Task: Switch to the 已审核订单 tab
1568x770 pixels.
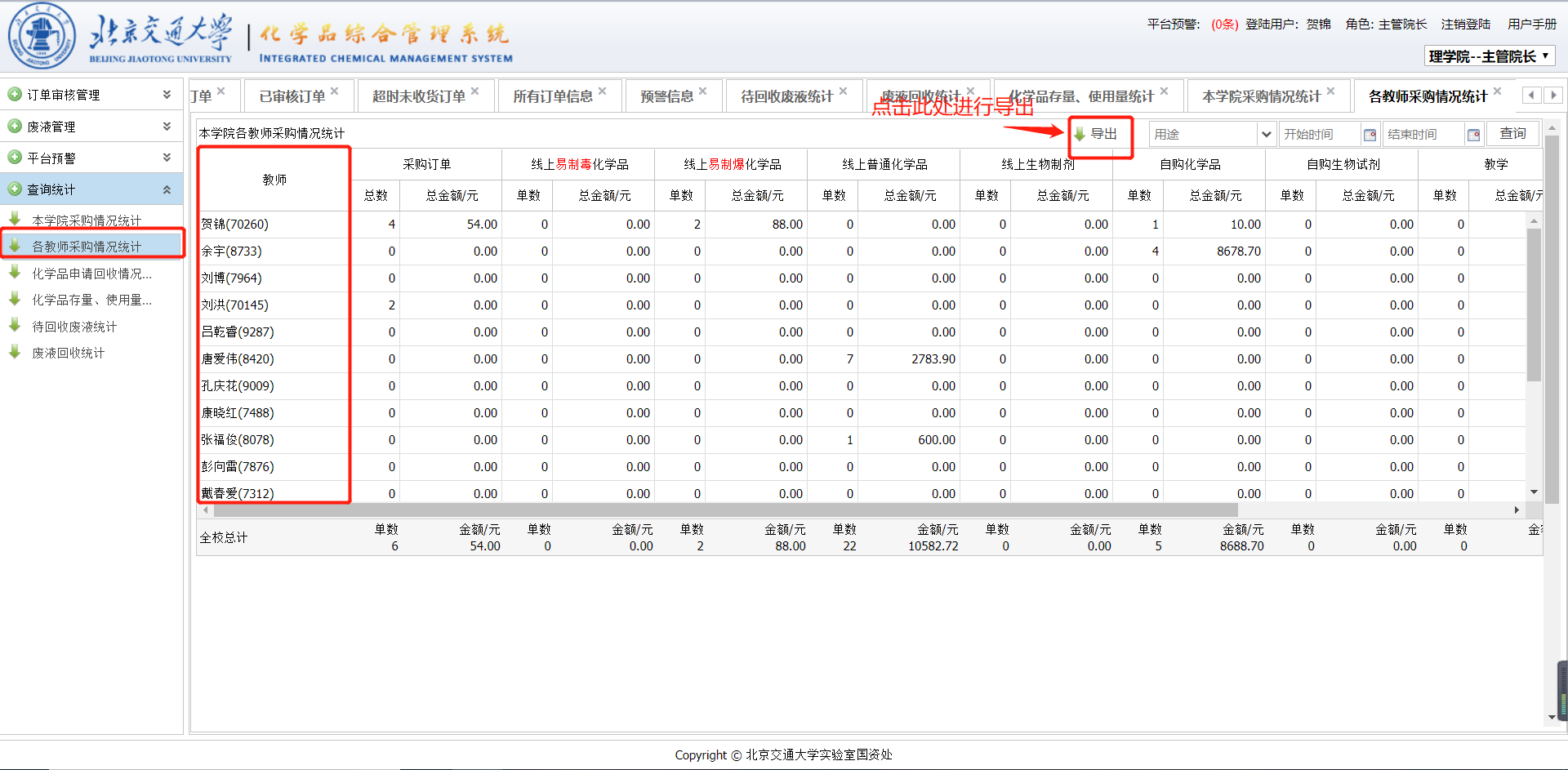Action: click(292, 96)
